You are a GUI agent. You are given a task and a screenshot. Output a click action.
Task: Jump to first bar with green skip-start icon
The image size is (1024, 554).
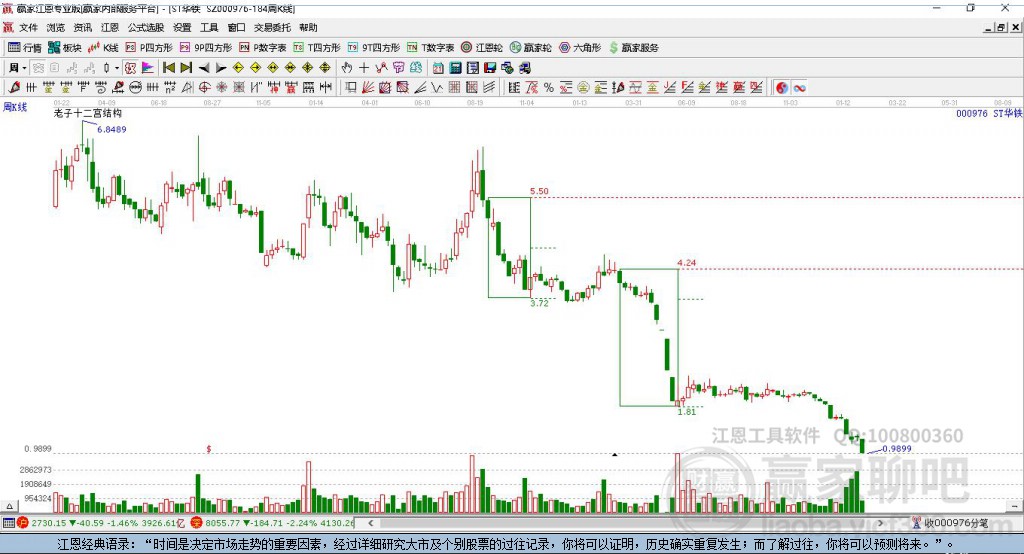coord(168,68)
